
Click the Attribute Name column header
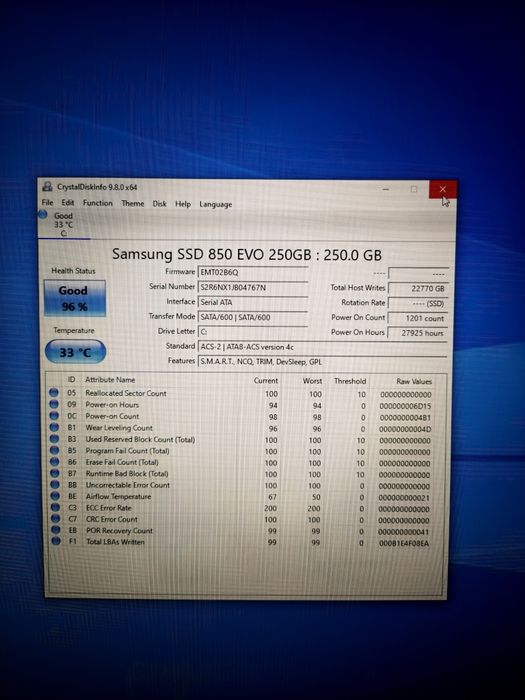click(110, 379)
